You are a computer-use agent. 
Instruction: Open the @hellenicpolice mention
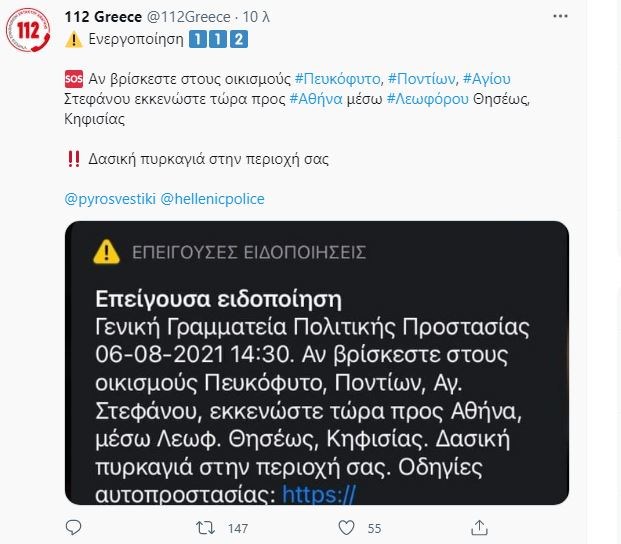(212, 199)
